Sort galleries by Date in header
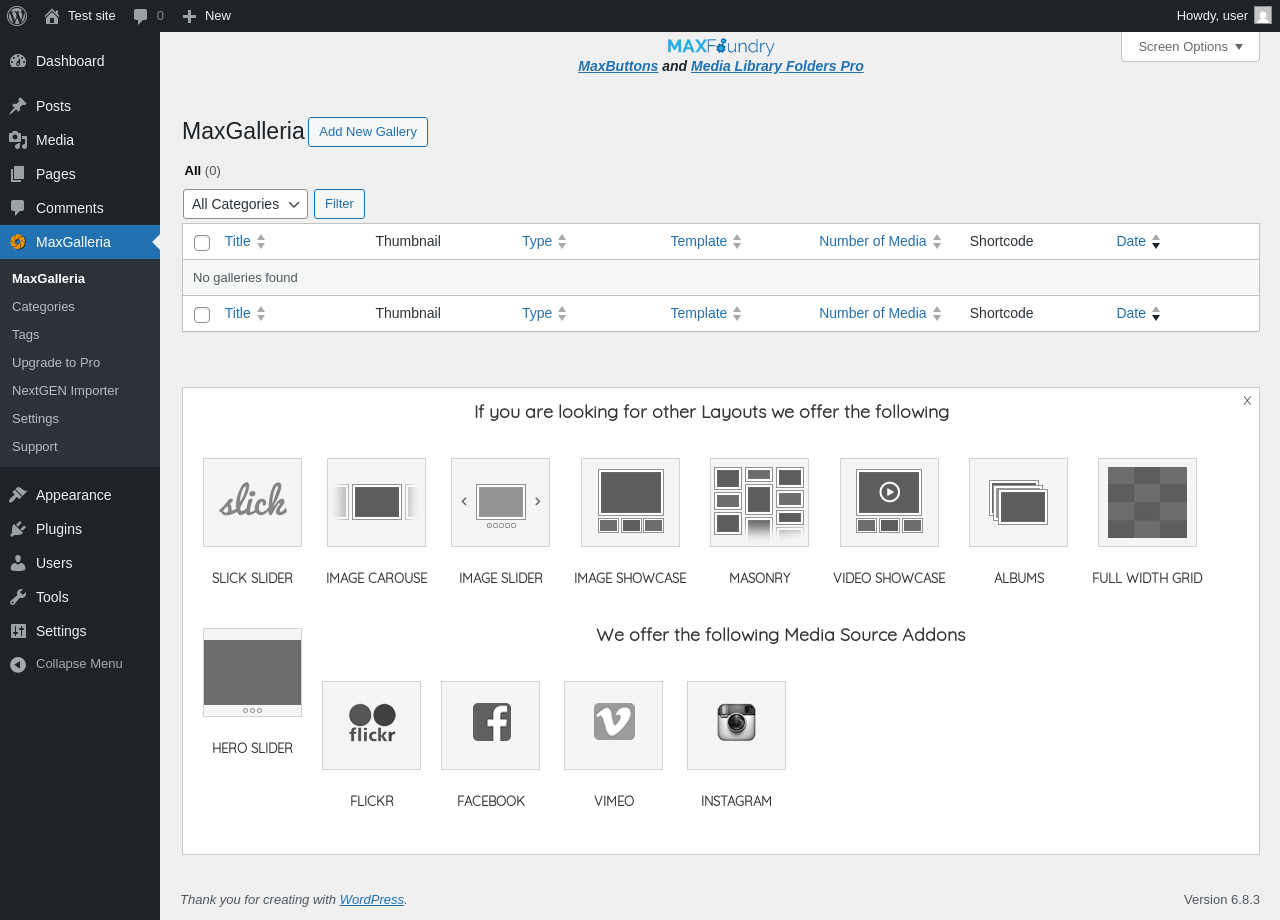Screen dimensions: 1280x920 [x=1131, y=241]
